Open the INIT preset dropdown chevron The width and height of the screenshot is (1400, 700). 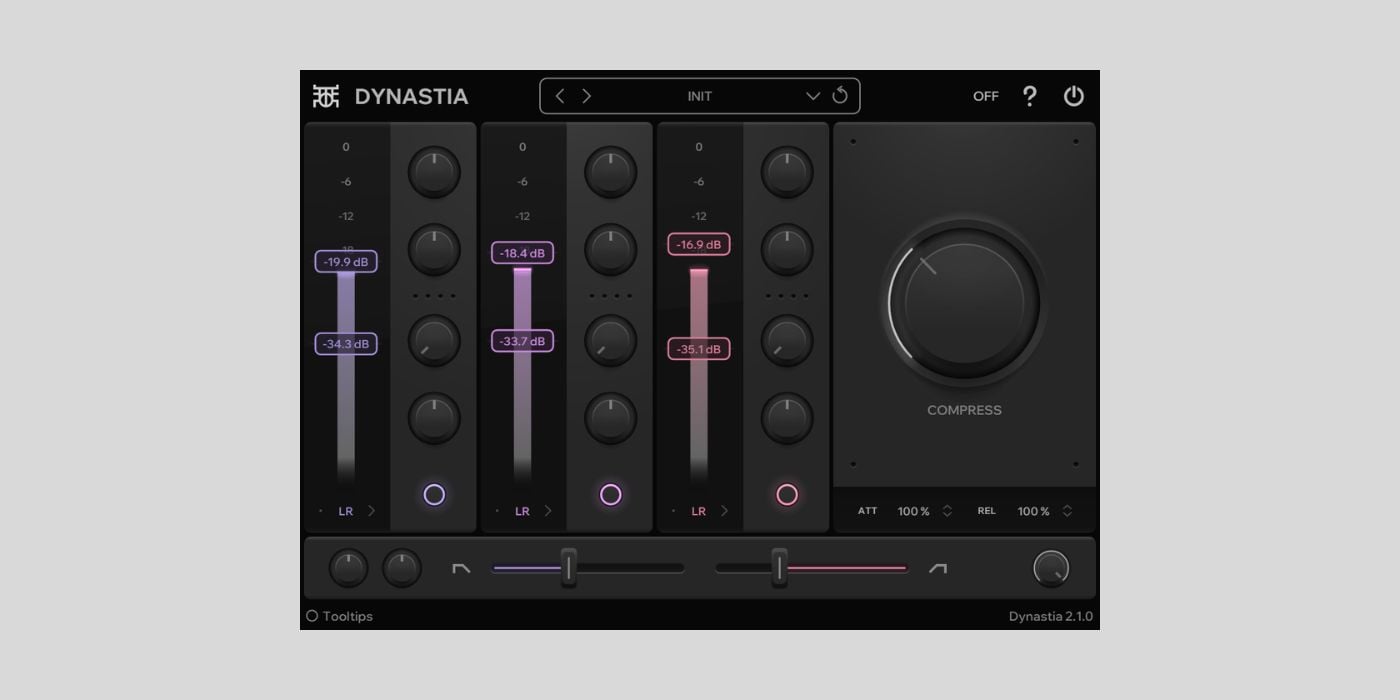(x=813, y=96)
